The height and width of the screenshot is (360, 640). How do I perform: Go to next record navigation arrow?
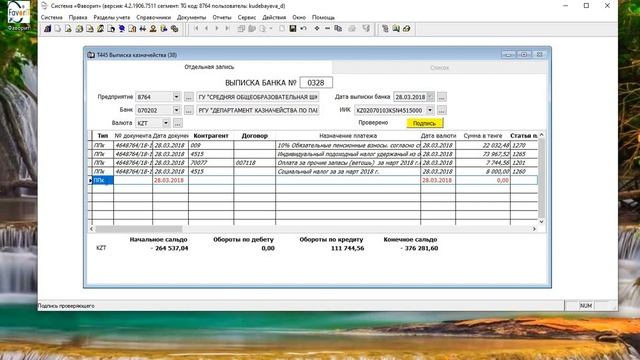tap(217, 29)
